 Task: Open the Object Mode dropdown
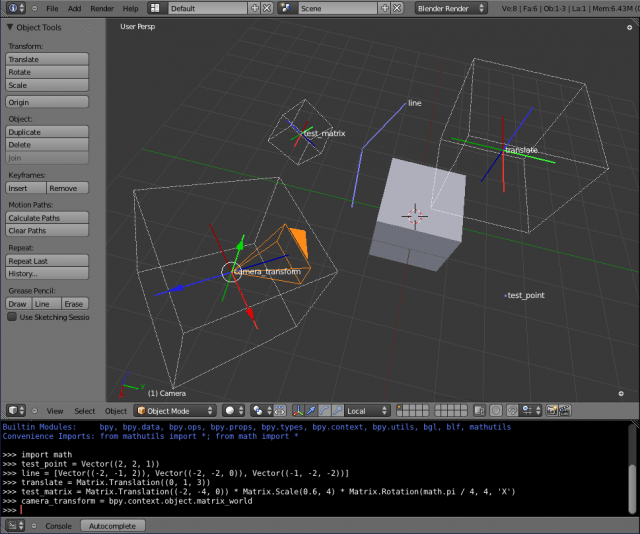pyautogui.click(x=175, y=411)
